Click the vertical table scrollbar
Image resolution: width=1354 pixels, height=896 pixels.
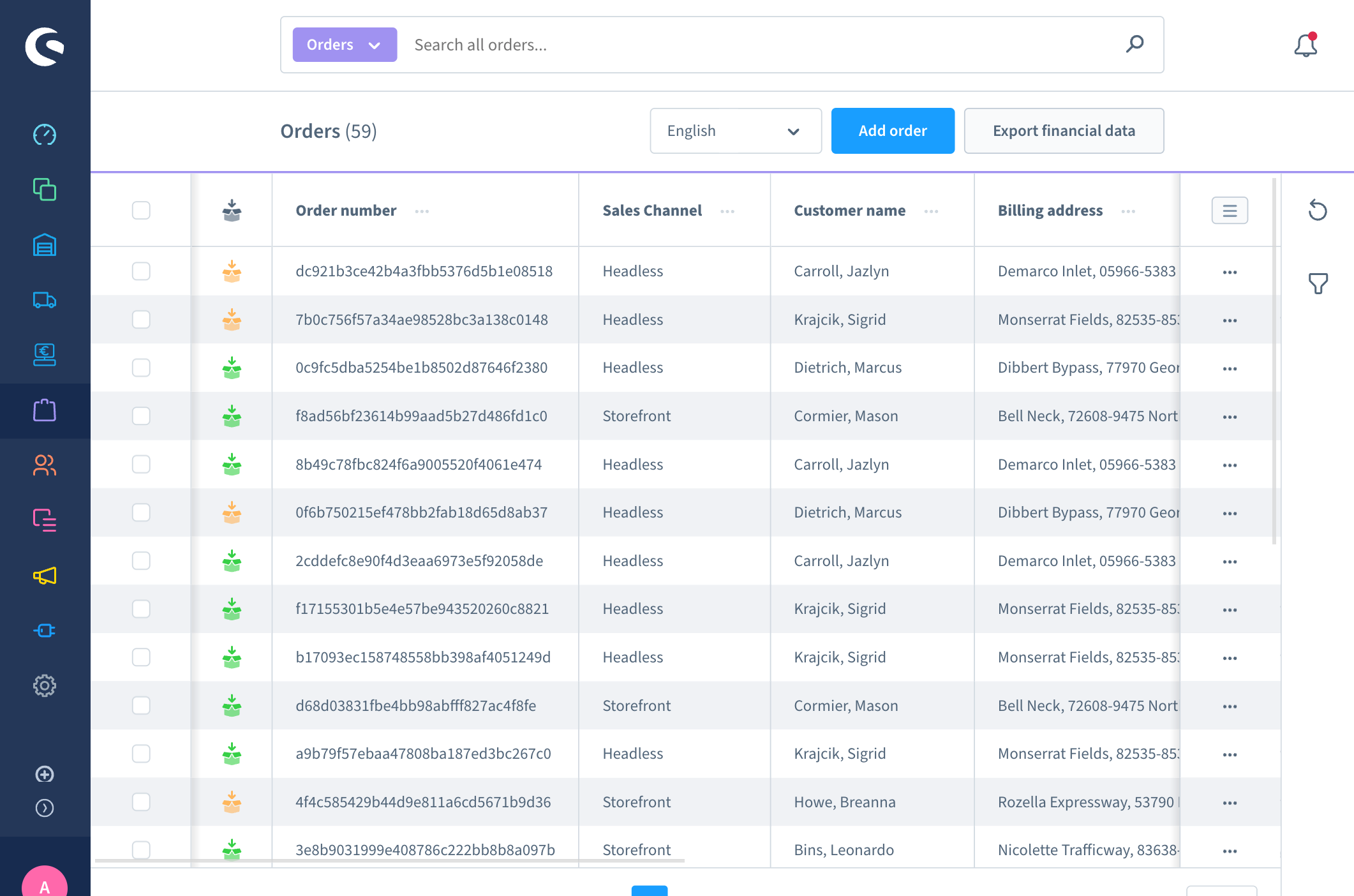(x=1274, y=361)
